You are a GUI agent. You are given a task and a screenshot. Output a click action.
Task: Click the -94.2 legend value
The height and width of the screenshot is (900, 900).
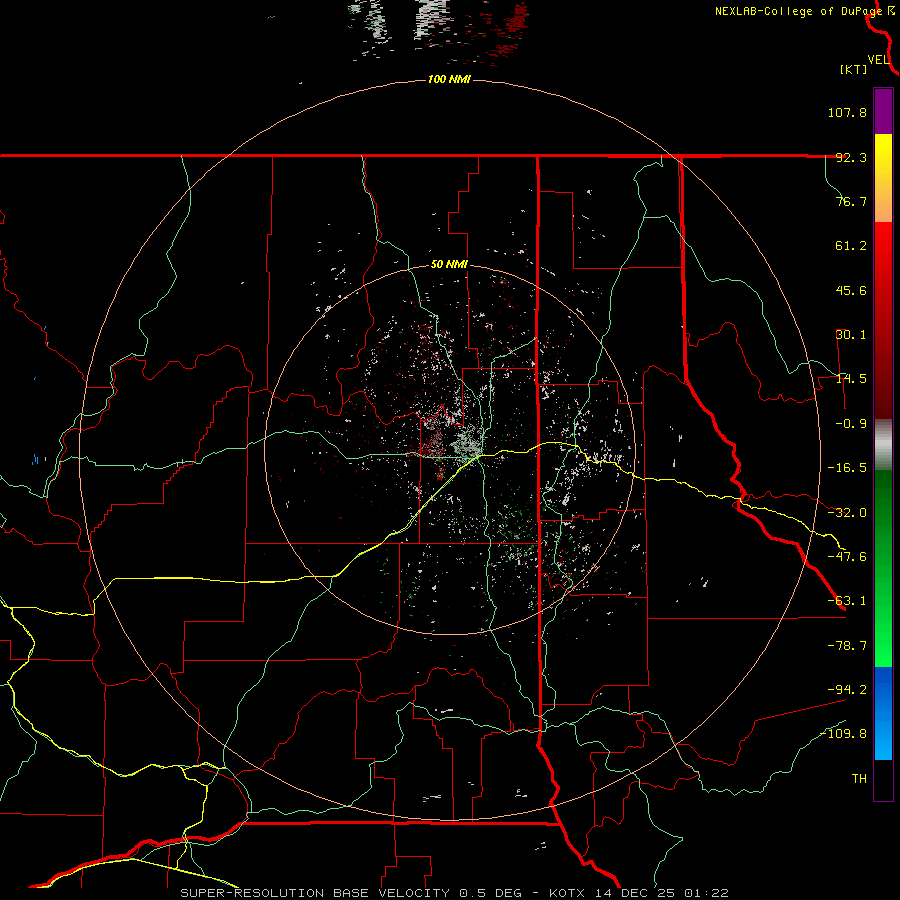(x=847, y=689)
